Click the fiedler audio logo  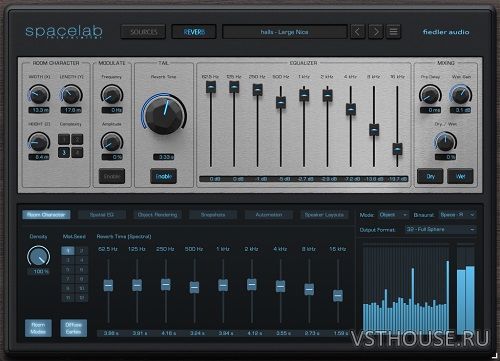coord(446,32)
